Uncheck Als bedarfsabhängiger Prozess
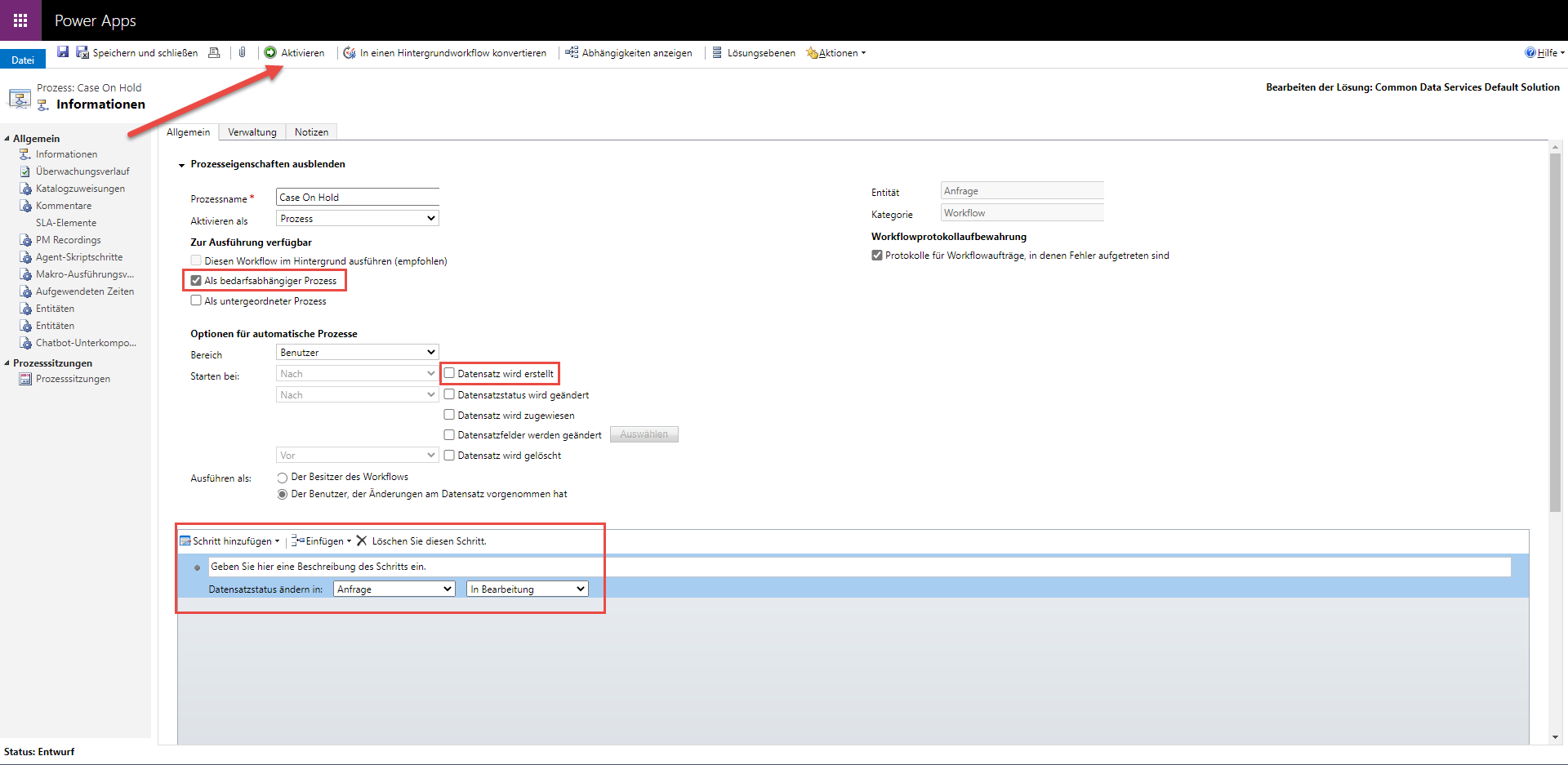 pyautogui.click(x=196, y=280)
